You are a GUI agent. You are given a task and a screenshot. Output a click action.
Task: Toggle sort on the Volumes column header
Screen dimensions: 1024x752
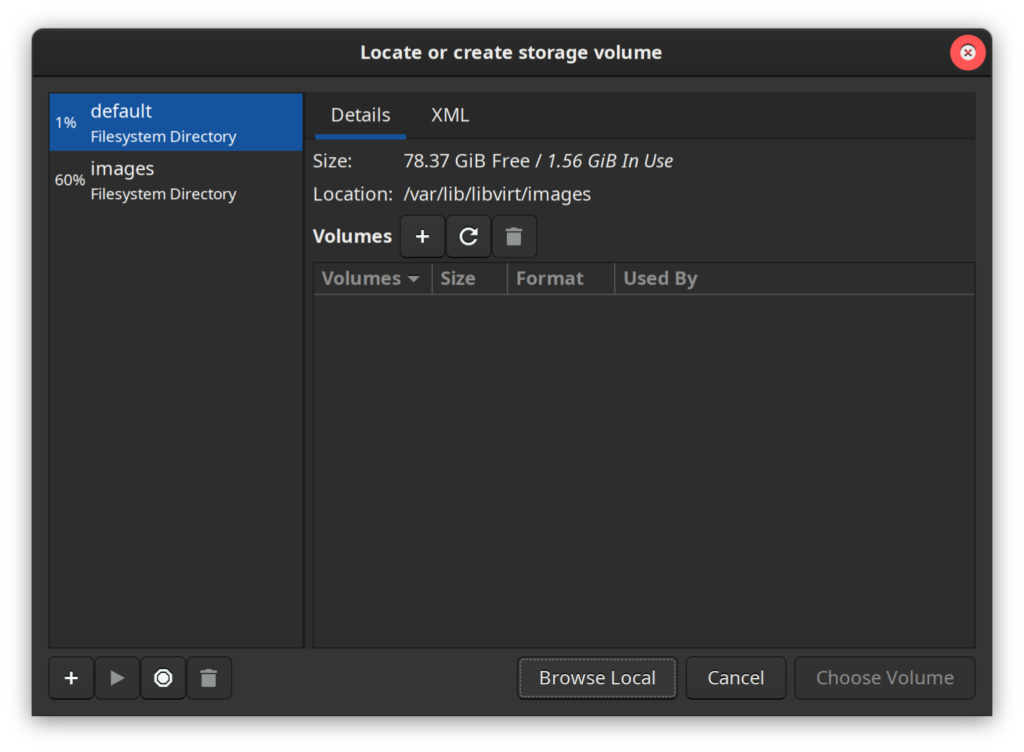coord(371,279)
